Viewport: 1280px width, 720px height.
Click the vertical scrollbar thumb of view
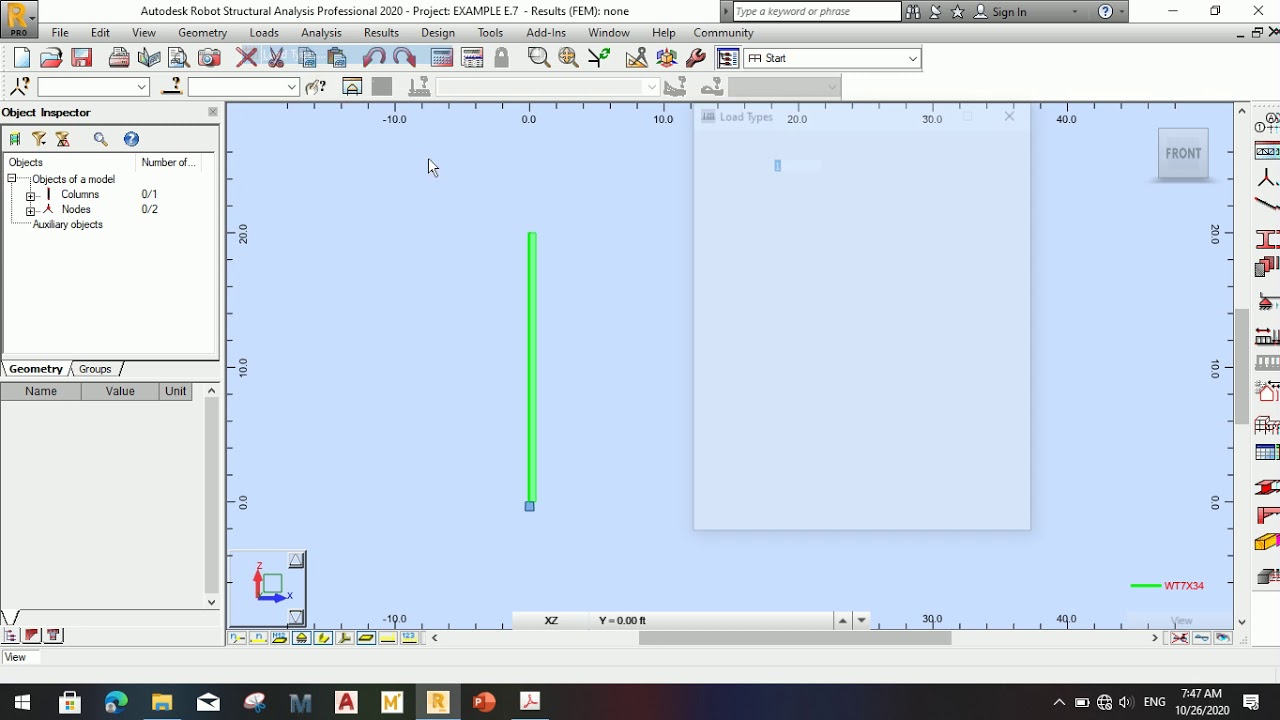(x=1242, y=366)
